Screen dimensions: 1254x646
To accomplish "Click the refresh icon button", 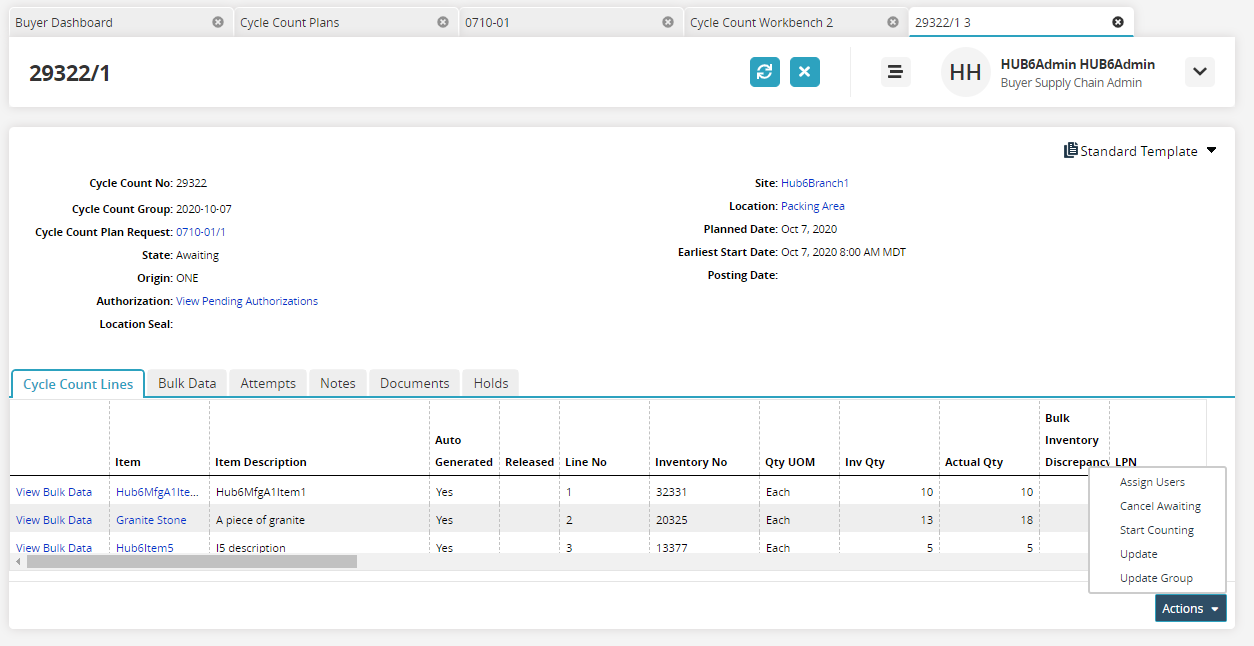I will click(765, 72).
